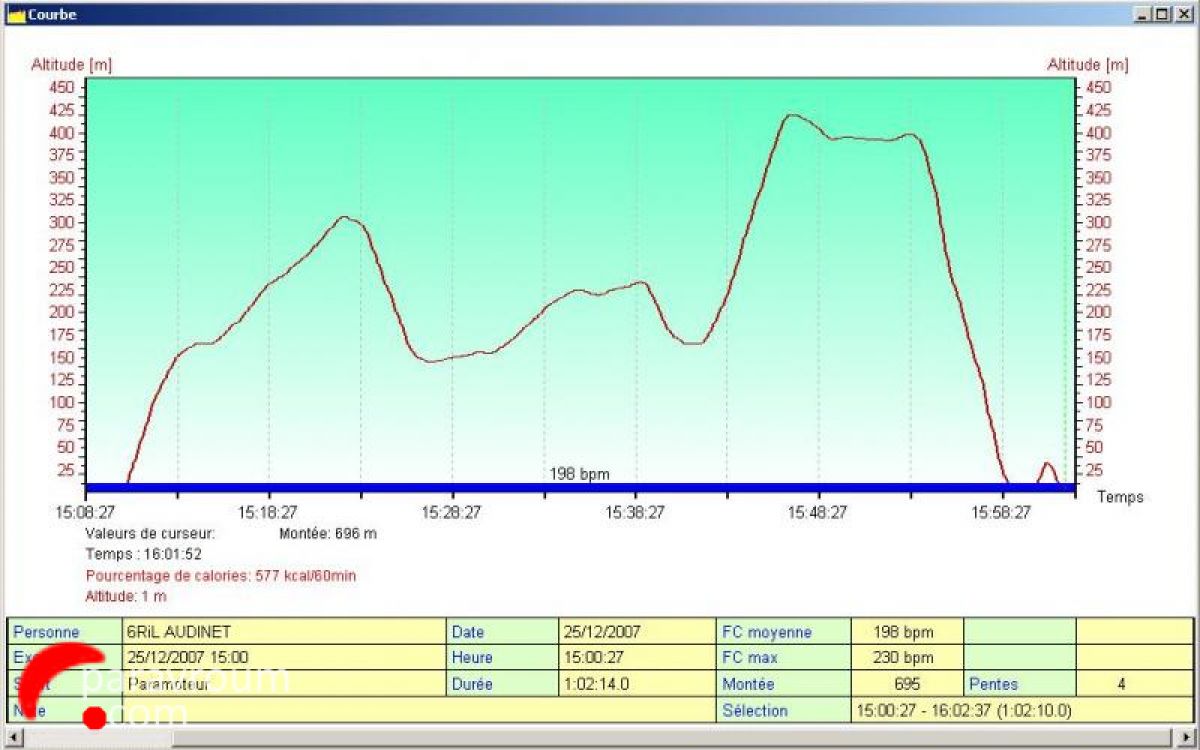Maximize the Courbe window
Image resolution: width=1200 pixels, height=750 pixels.
click(1160, 14)
